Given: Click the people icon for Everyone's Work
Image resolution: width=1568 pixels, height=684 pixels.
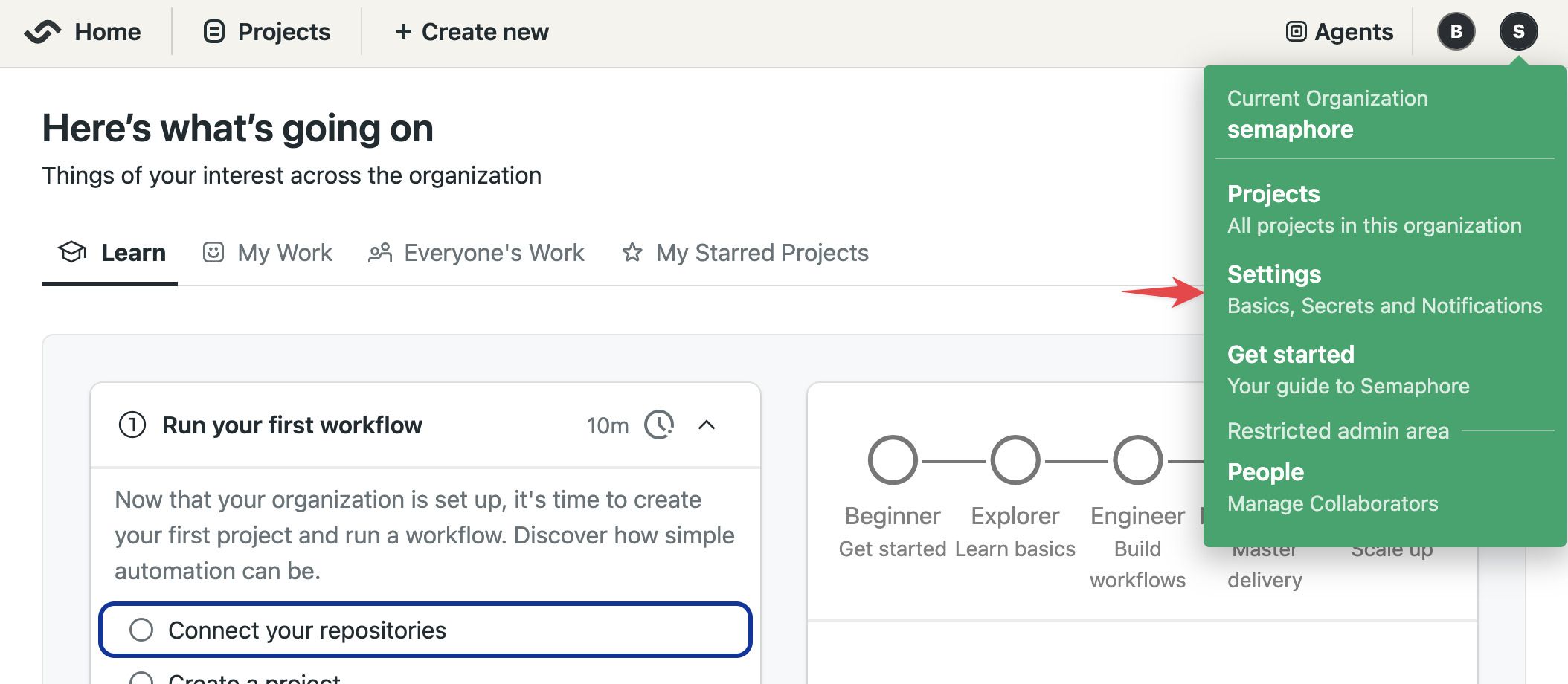Looking at the screenshot, I should (380, 253).
